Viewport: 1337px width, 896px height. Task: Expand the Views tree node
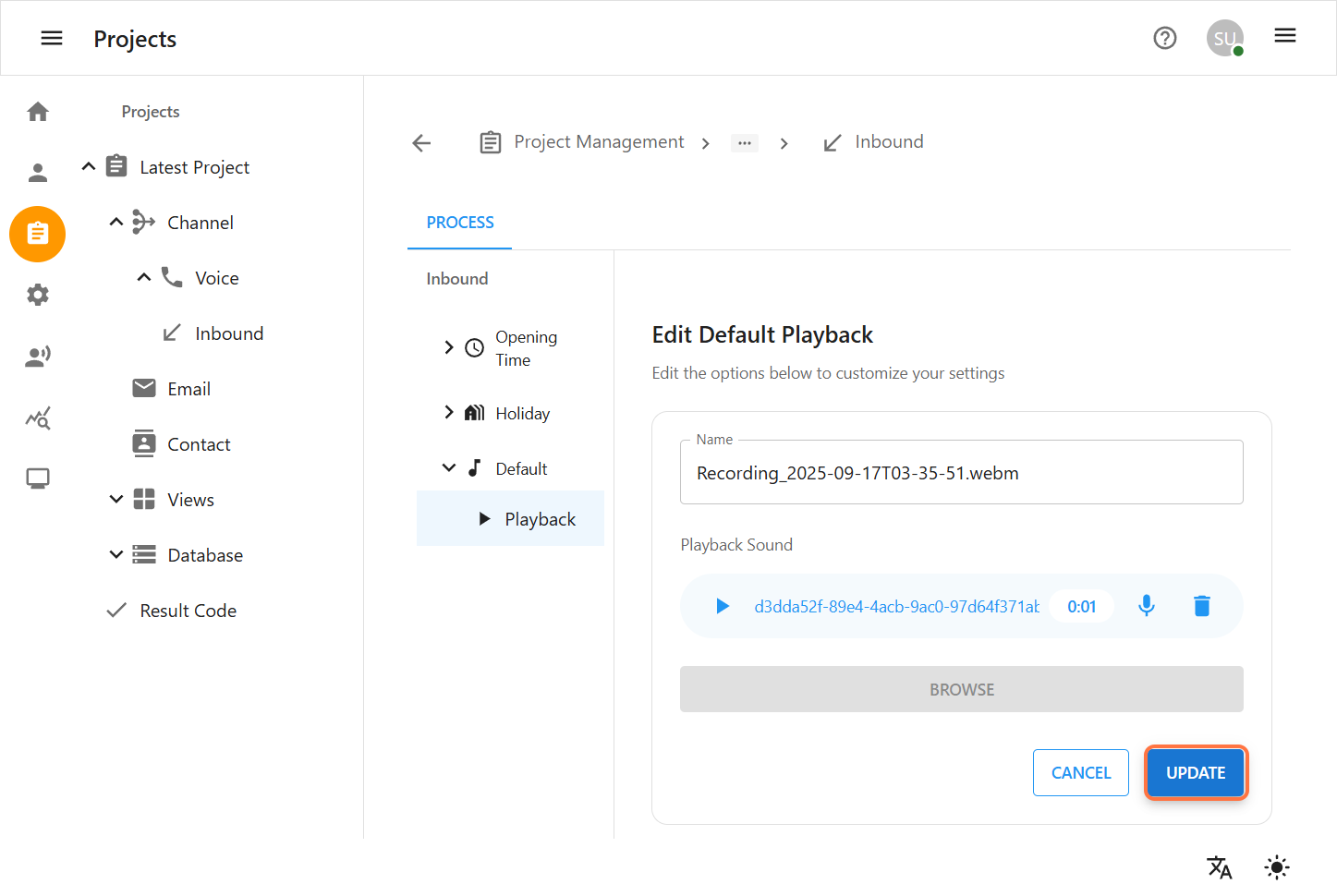(x=116, y=499)
